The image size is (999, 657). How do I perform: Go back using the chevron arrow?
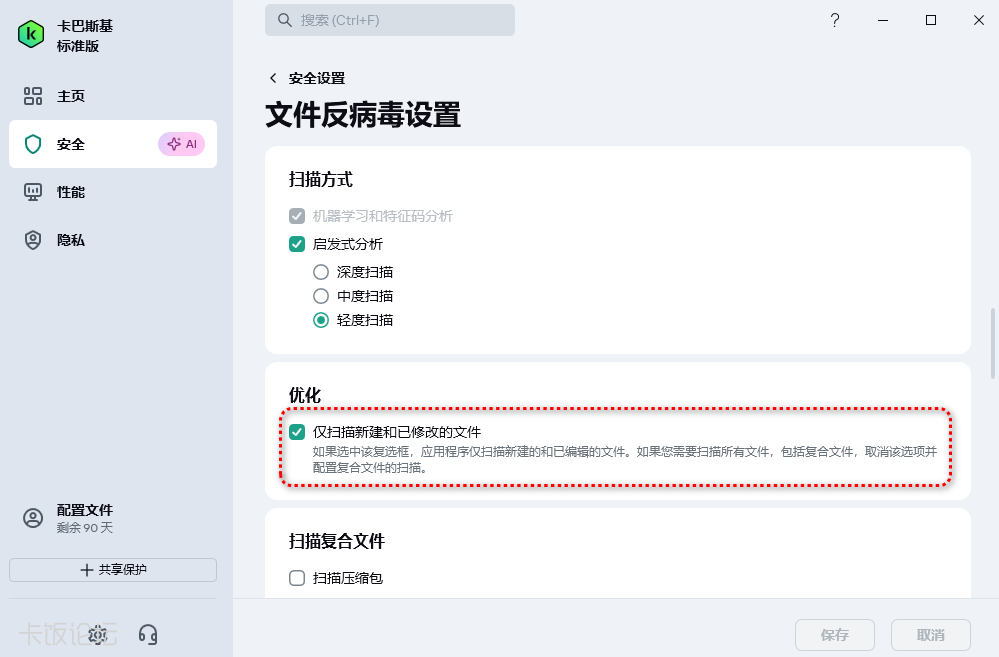[273, 78]
